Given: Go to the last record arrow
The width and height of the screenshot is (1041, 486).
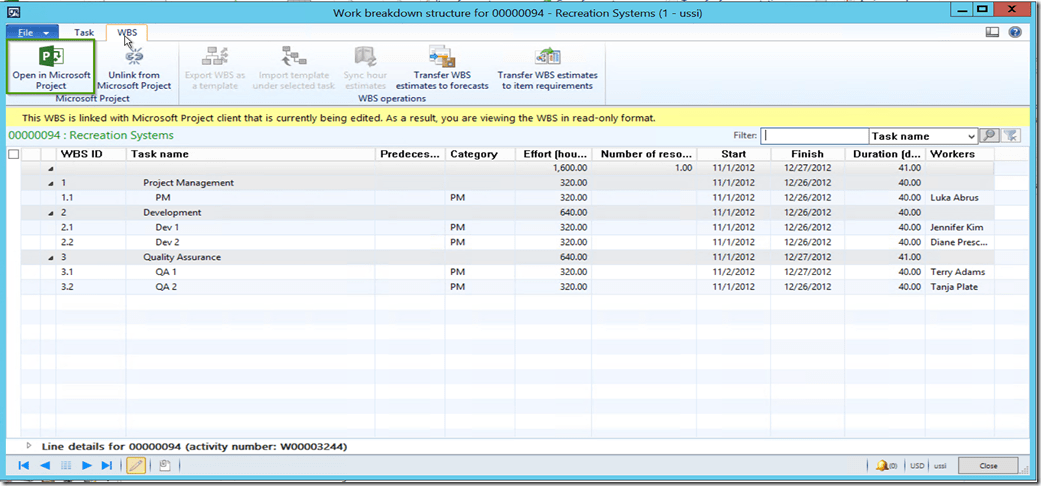Looking at the screenshot, I should click(x=107, y=466).
